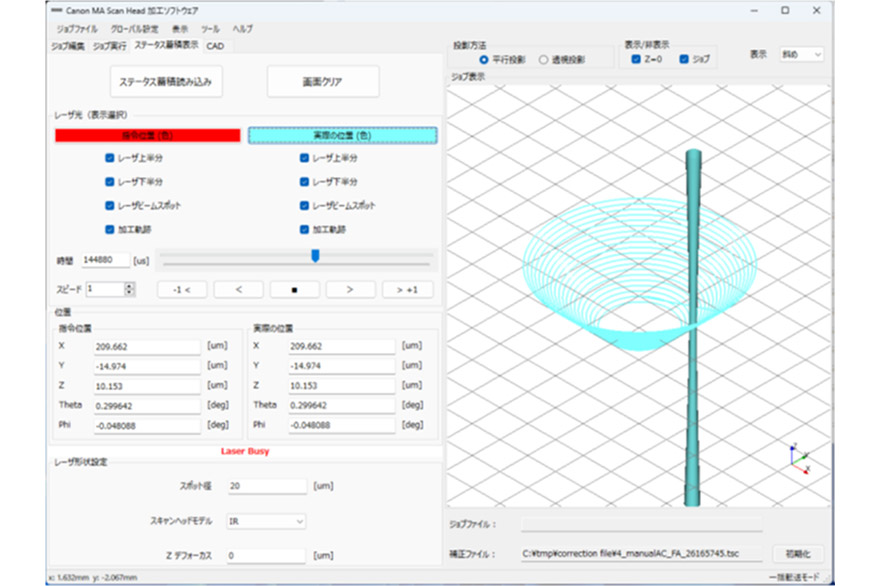Click the app icon in title bar

pyautogui.click(x=56, y=10)
